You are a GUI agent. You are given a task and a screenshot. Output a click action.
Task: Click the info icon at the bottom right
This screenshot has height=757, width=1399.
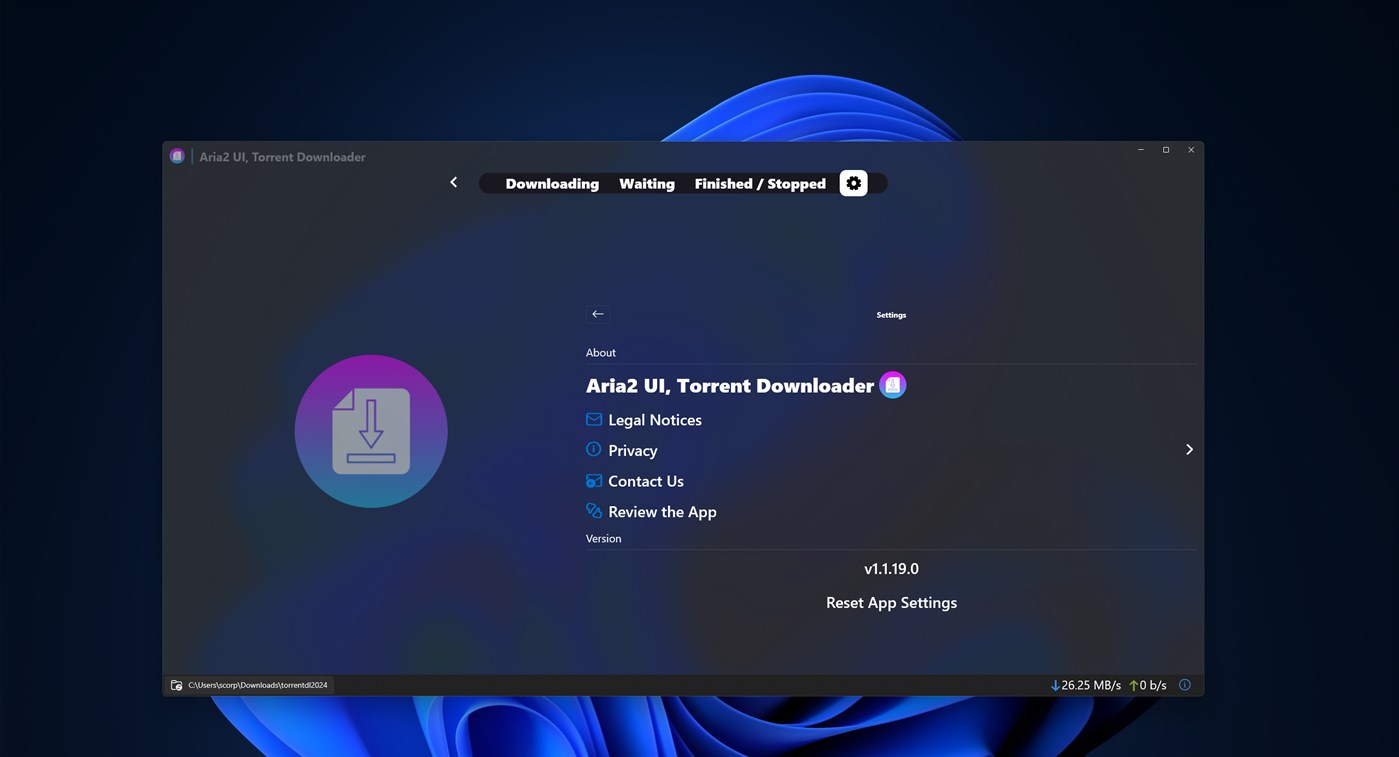pos(1184,684)
